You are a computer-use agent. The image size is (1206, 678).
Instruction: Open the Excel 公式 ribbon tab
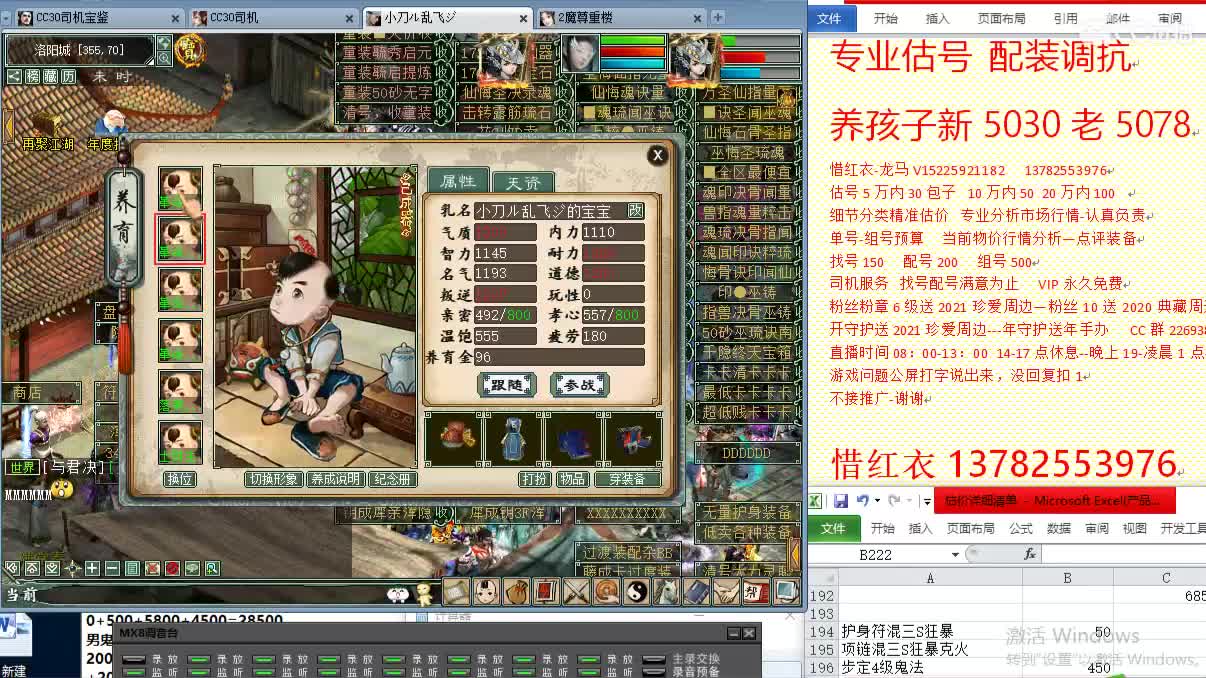(1020, 528)
